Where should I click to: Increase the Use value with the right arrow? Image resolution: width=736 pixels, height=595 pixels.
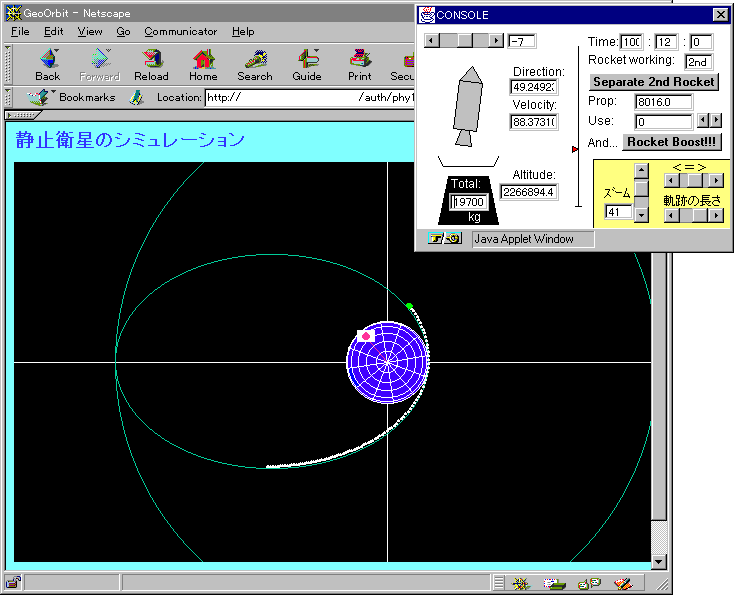point(715,121)
